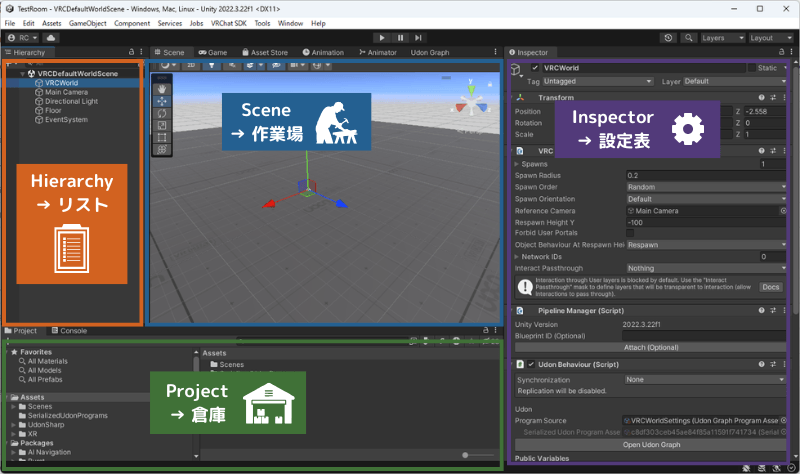
Task: Open the Undo History icon
Action: (x=668, y=38)
